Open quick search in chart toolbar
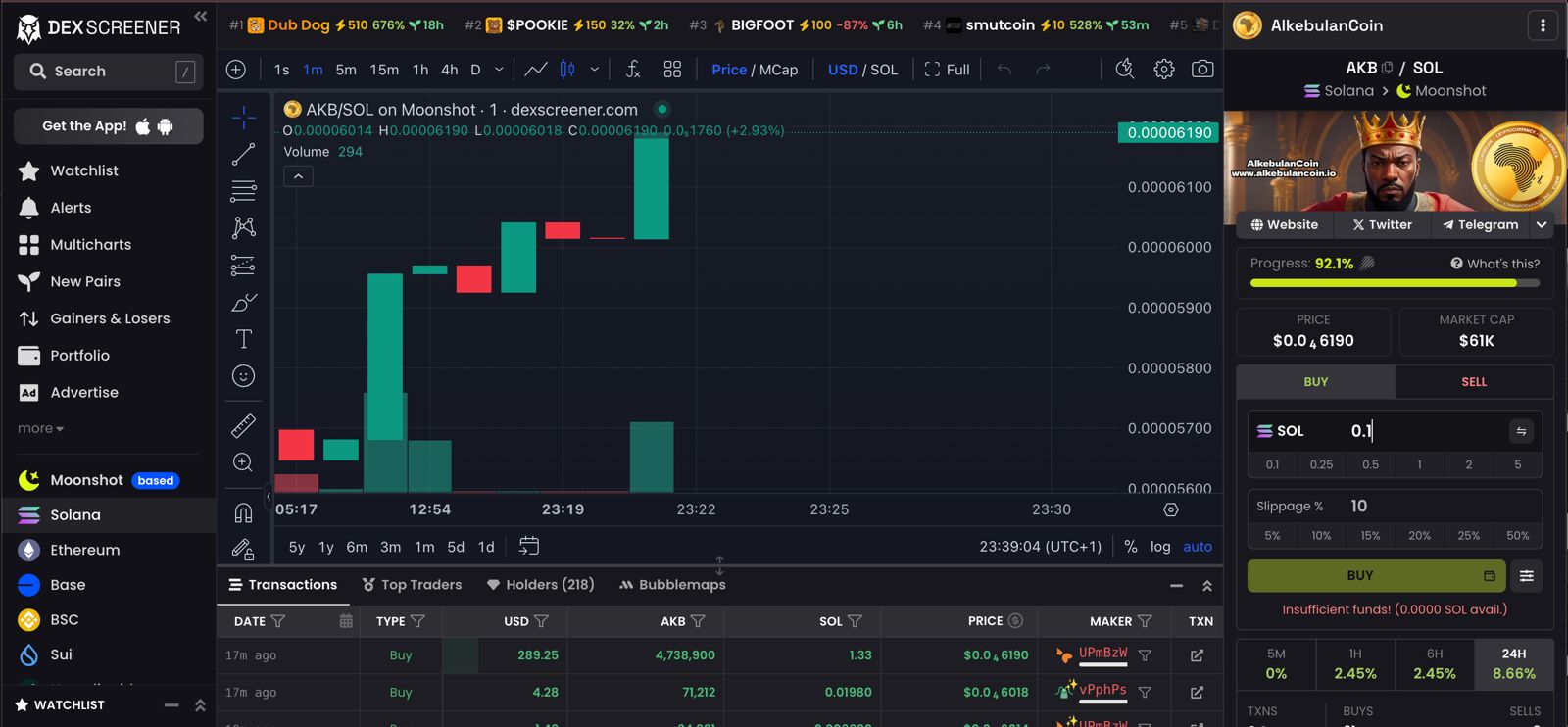Viewport: 1568px width, 727px height. [x=1125, y=70]
